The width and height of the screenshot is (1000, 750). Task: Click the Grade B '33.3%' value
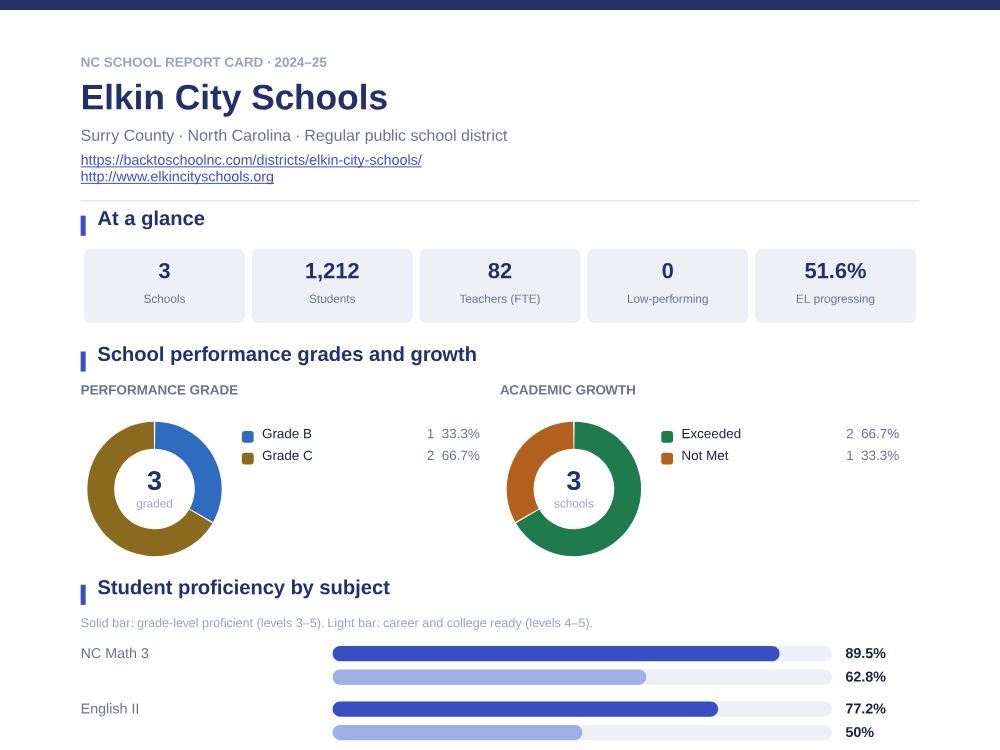[460, 434]
